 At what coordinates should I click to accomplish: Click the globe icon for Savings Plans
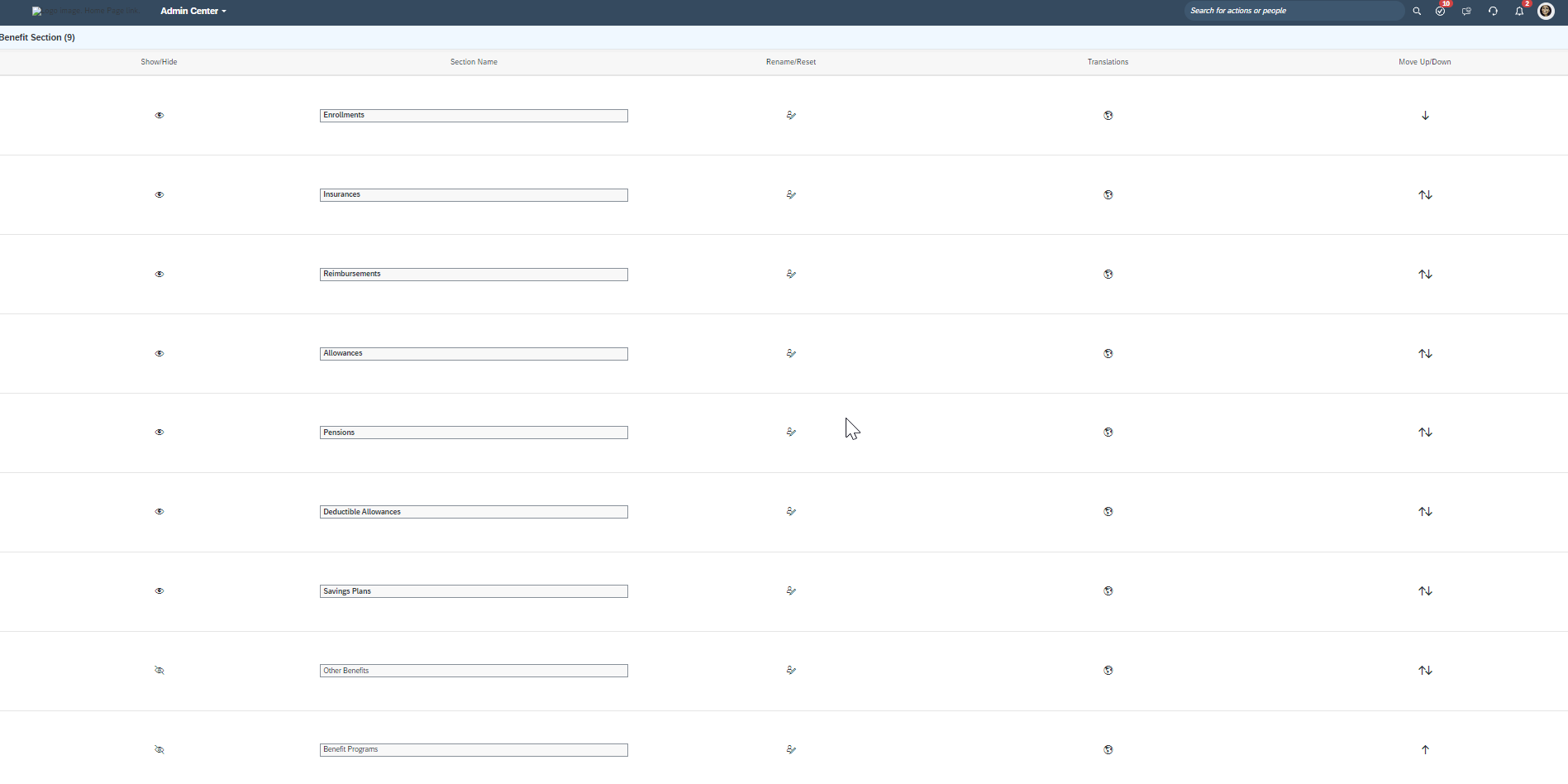coord(1108,591)
